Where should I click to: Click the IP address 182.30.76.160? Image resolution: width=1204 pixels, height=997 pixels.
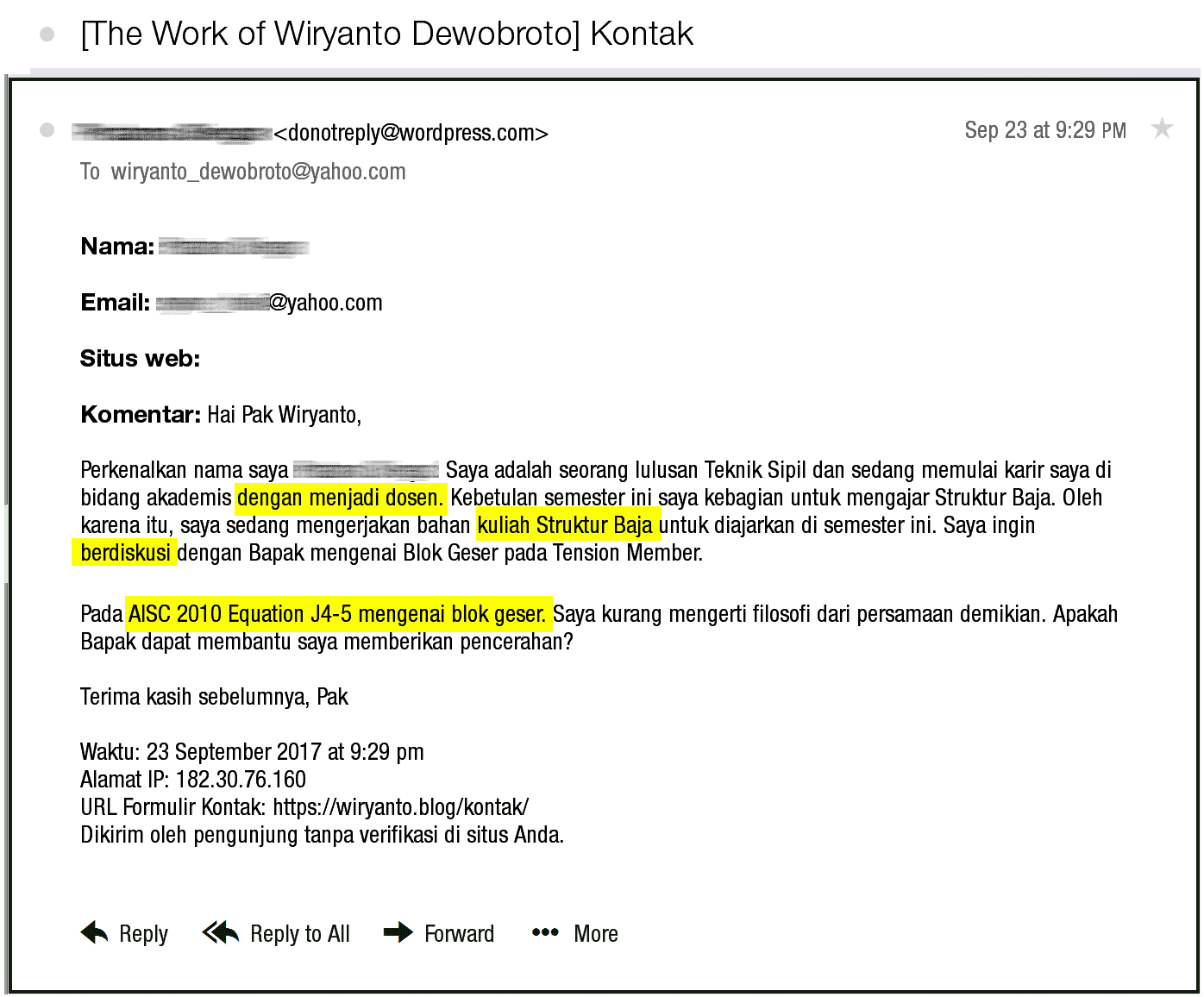tap(241, 780)
